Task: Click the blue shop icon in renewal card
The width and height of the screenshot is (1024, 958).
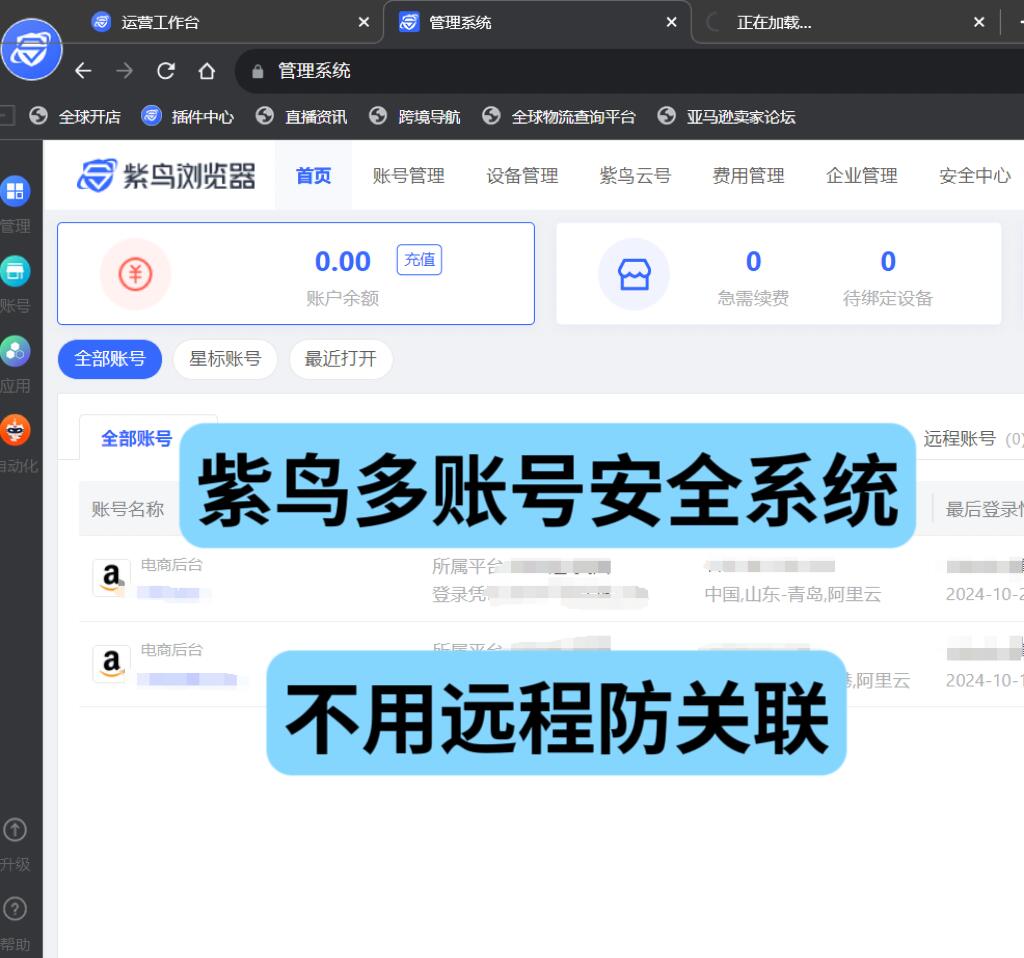Action: [x=634, y=274]
